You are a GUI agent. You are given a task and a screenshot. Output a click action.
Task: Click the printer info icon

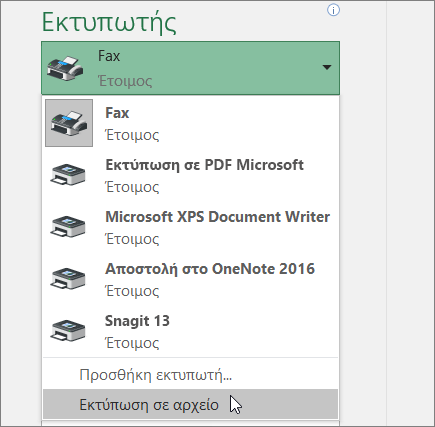coord(333,10)
